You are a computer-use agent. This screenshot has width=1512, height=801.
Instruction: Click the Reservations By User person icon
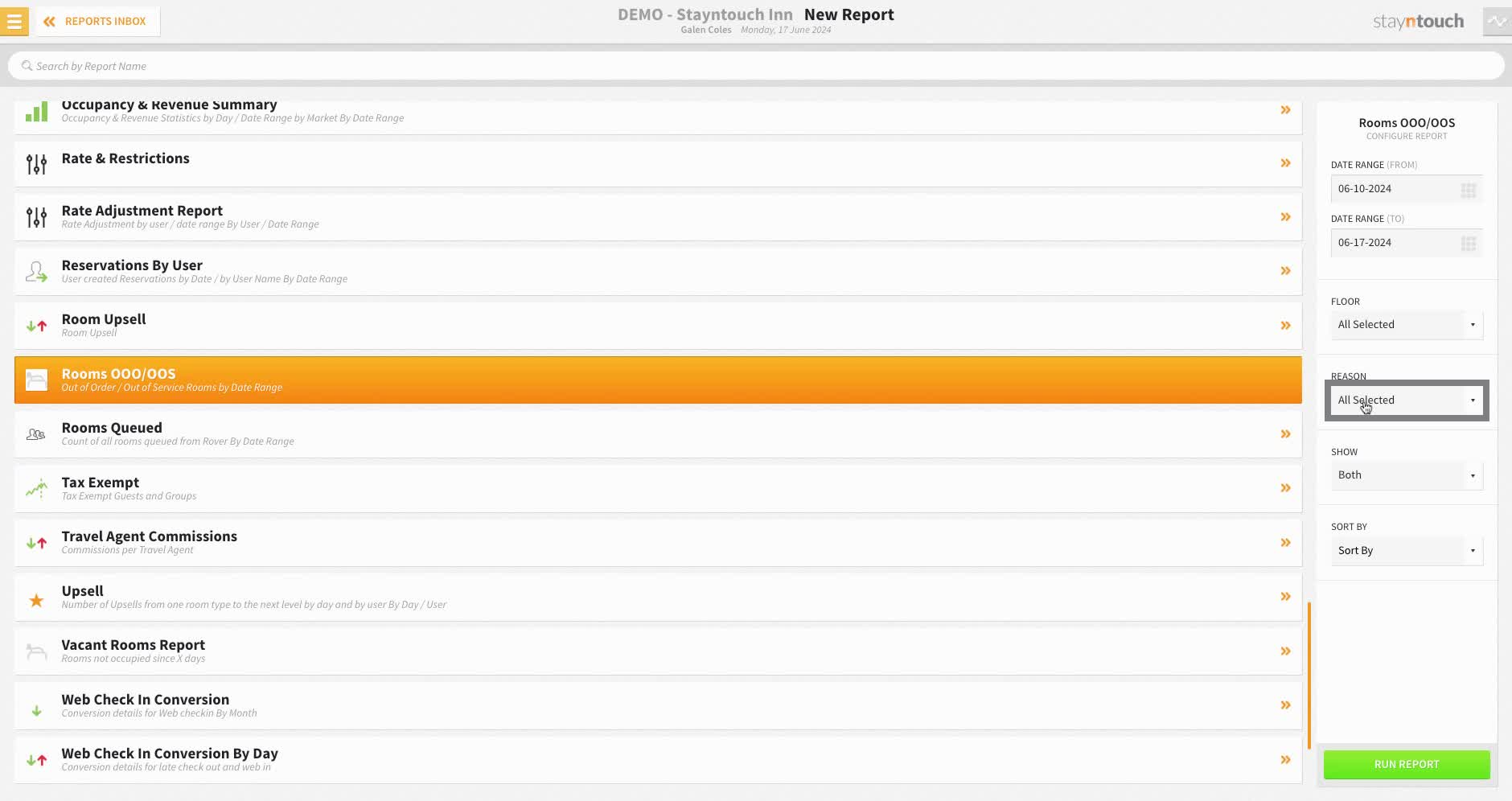click(x=36, y=272)
